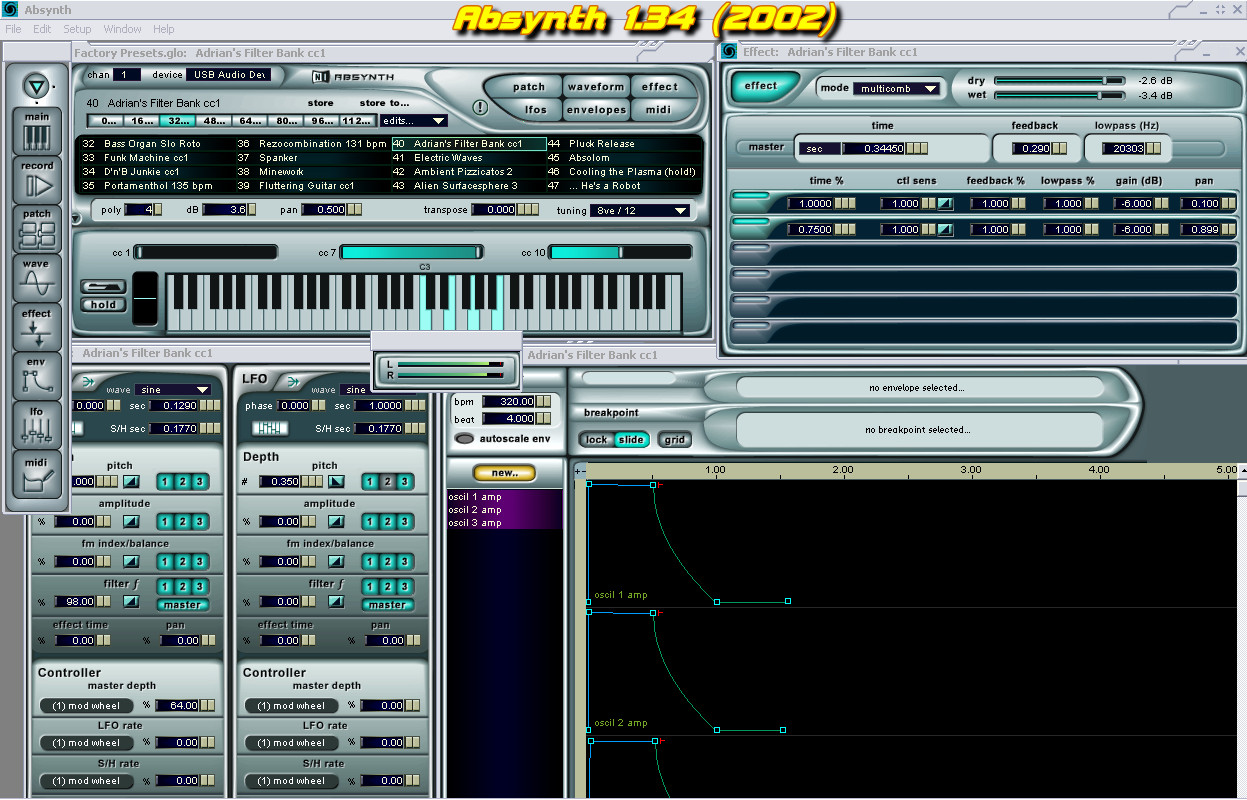Open the edits... dropdown
1247x800 pixels.
click(x=413, y=121)
